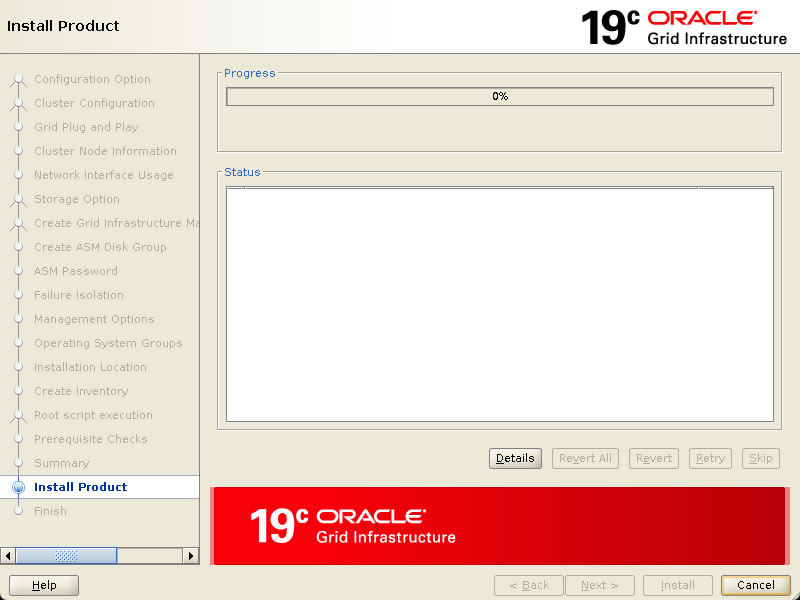Cancel the installation
The image size is (800, 600).
[x=756, y=585]
